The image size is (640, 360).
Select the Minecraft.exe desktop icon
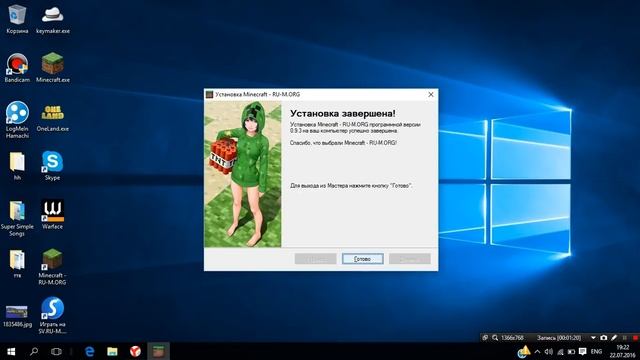[x=53, y=68]
